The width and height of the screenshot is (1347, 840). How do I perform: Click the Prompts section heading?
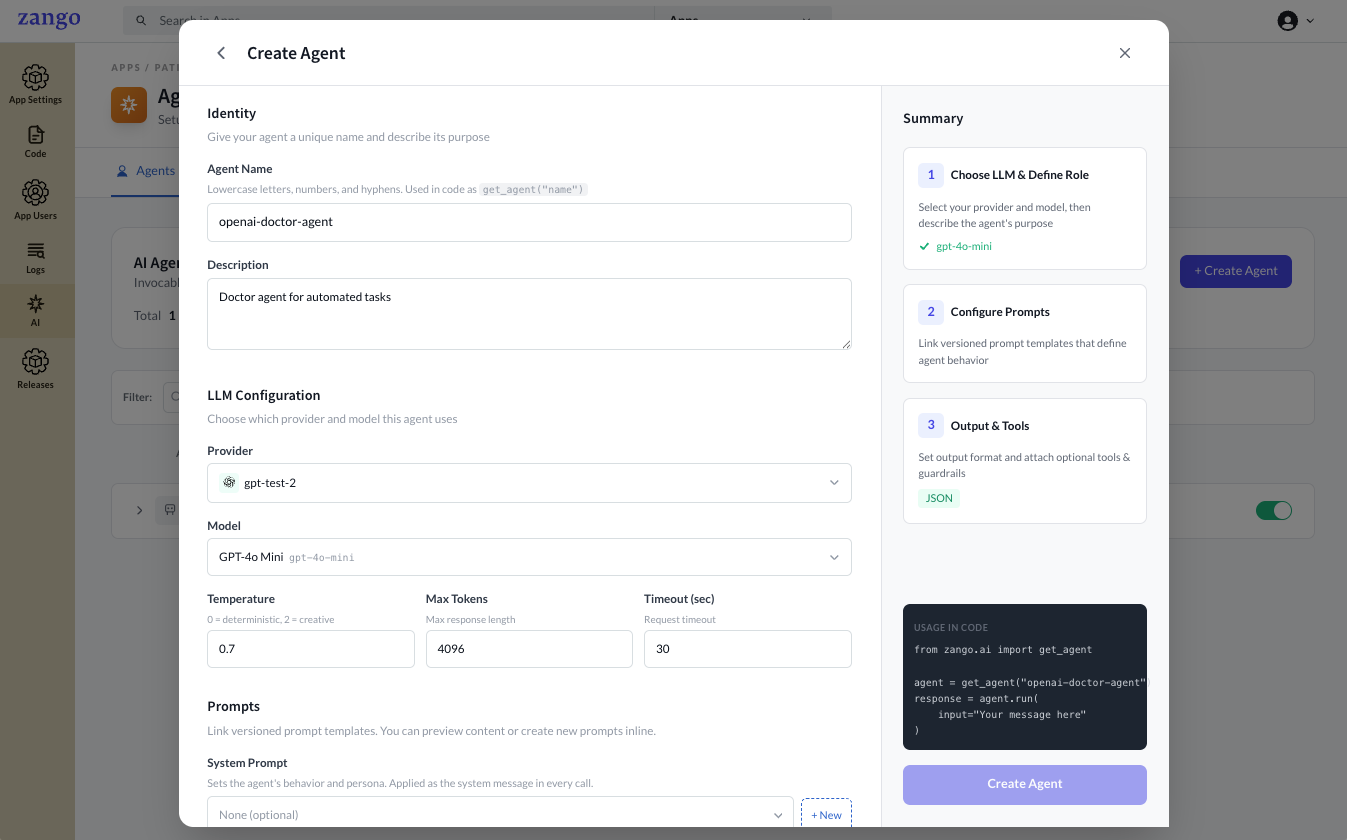(x=233, y=707)
